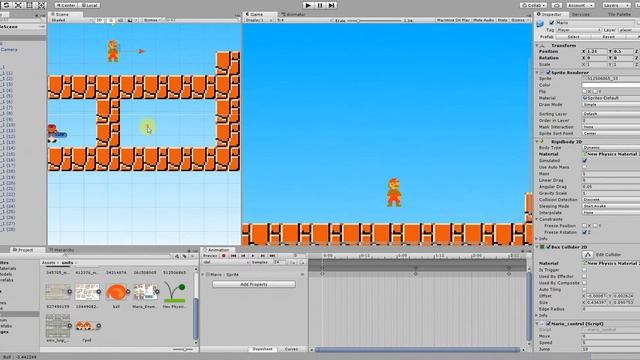Toggle Is Trigger checkbox
This screenshot has height=360, width=640.
[x=584, y=270]
